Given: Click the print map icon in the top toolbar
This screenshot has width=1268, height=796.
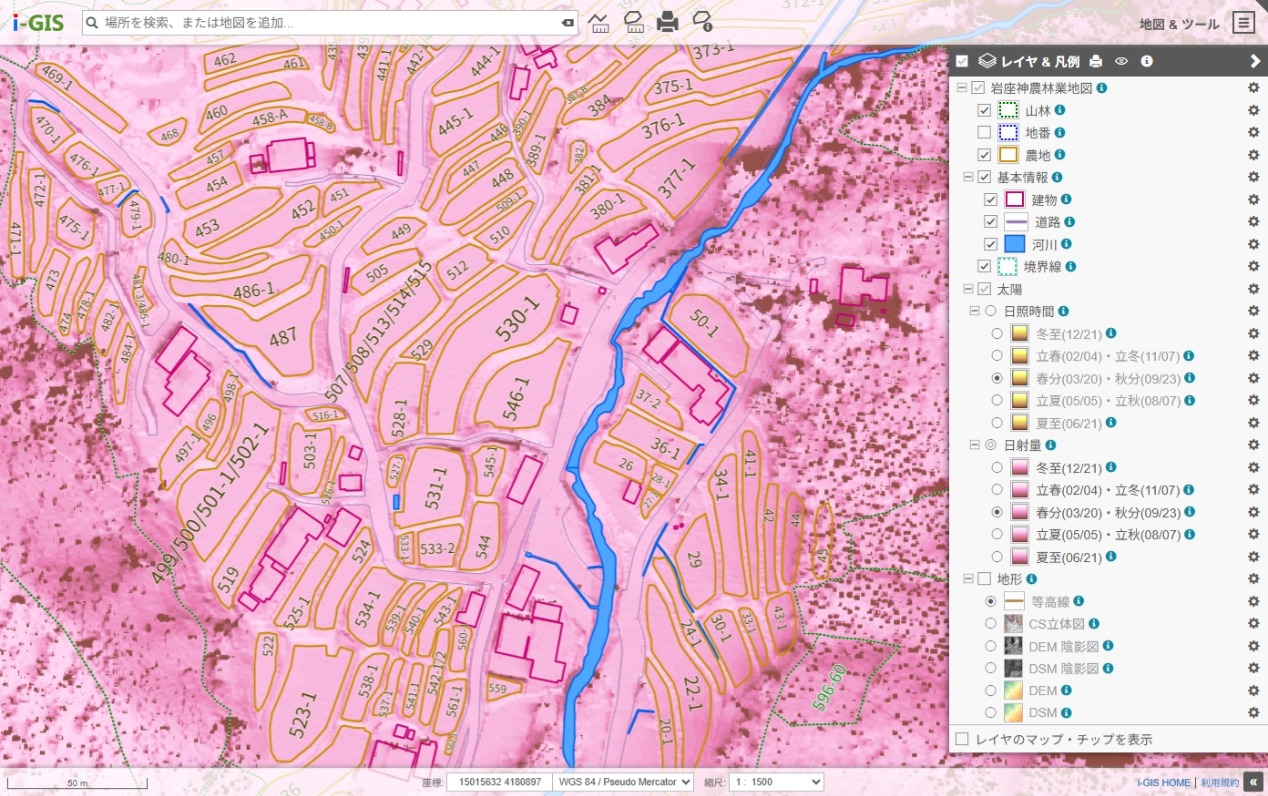Looking at the screenshot, I should pos(668,22).
